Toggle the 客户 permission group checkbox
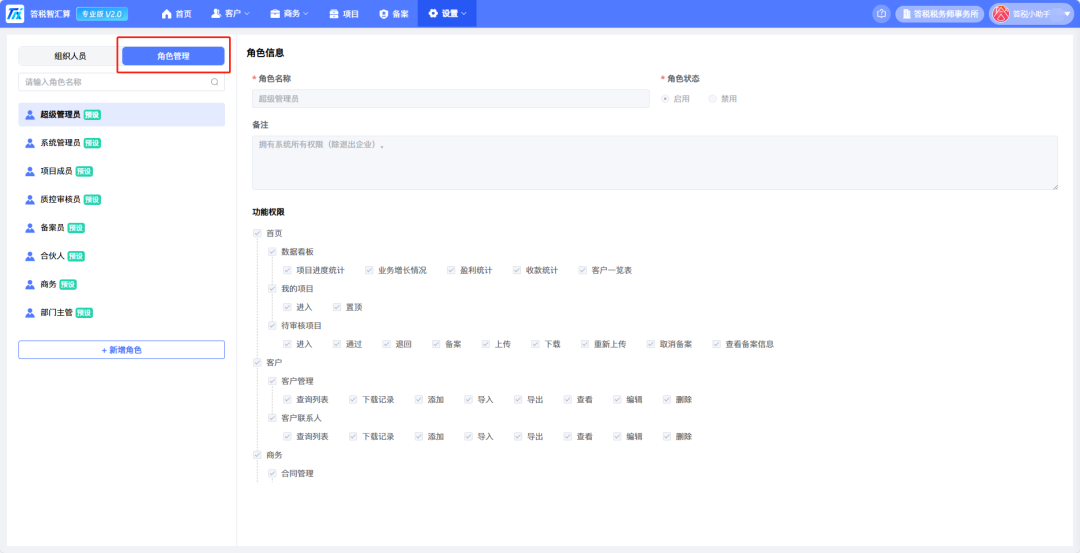This screenshot has width=1080, height=553. tap(258, 362)
